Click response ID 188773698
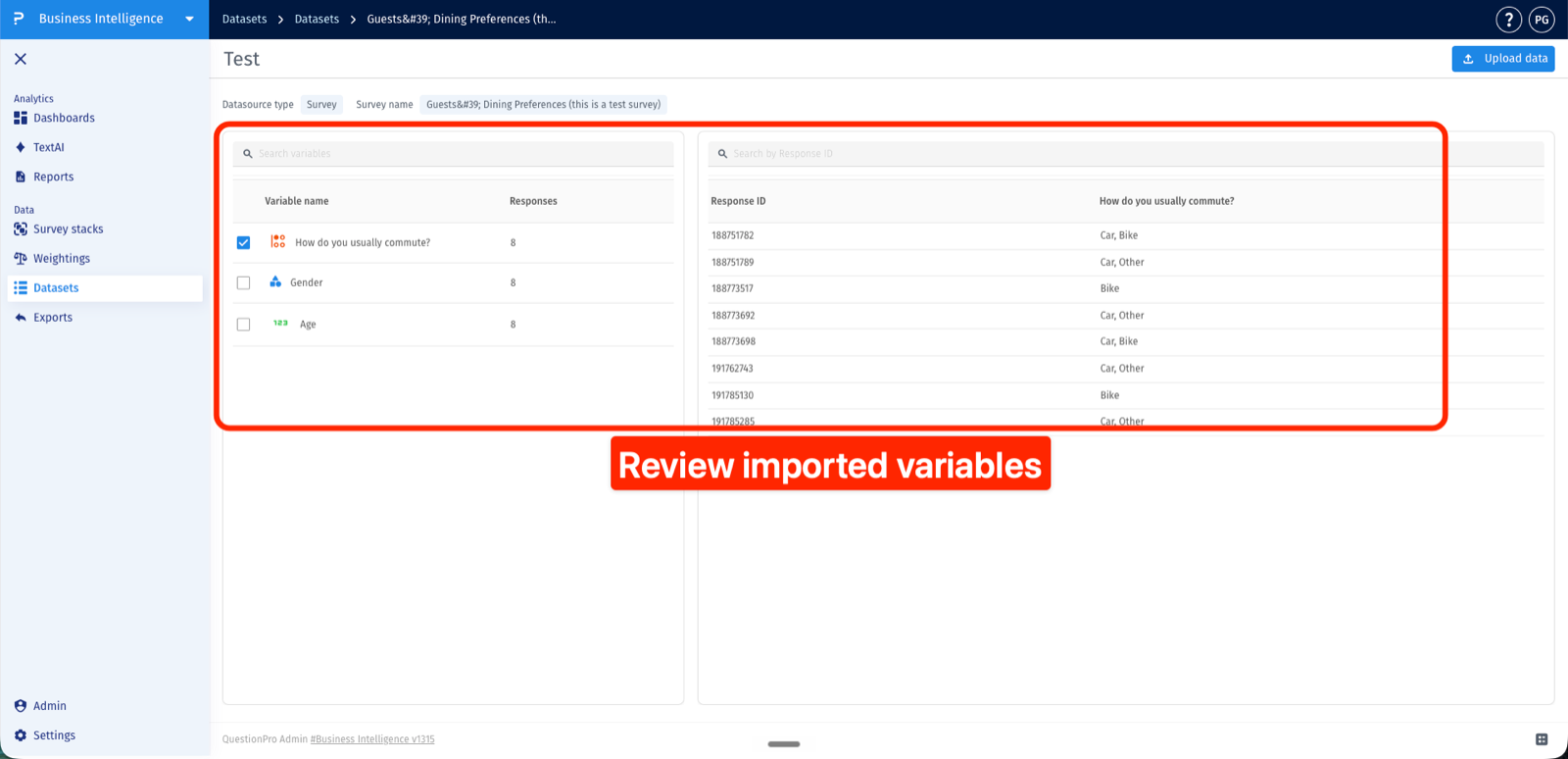The image size is (1568, 759). pyautogui.click(x=732, y=341)
